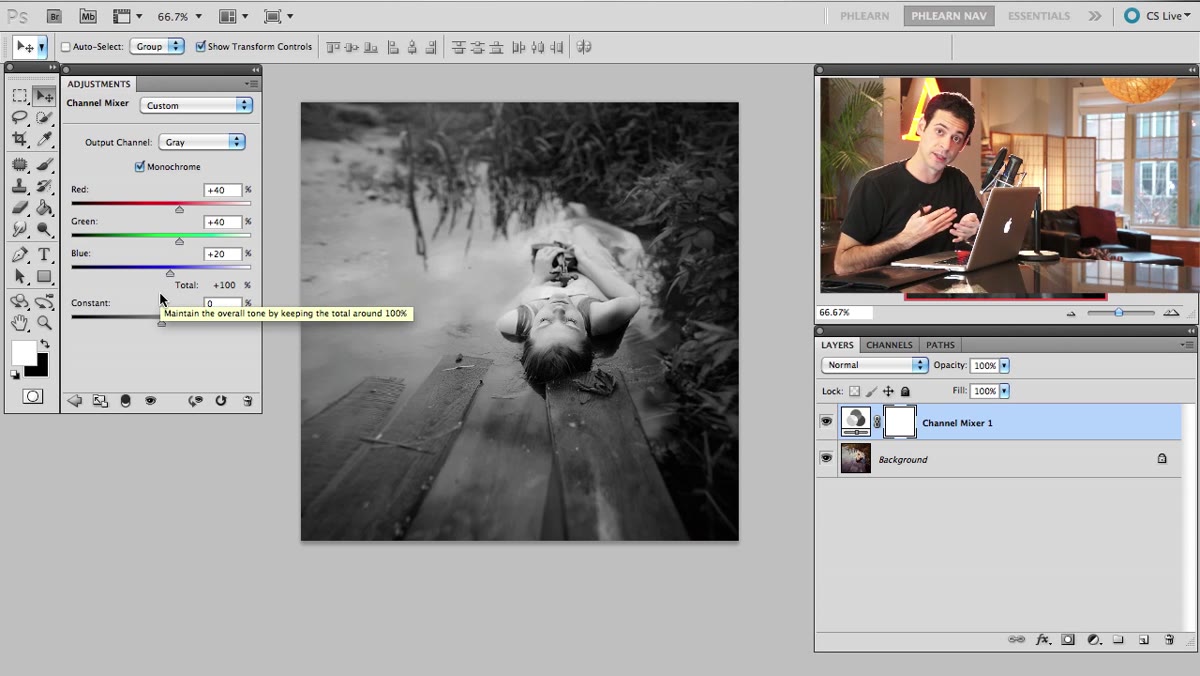Screen dimensions: 1200x676
Task: Switch to the Channels tab
Action: click(x=889, y=345)
